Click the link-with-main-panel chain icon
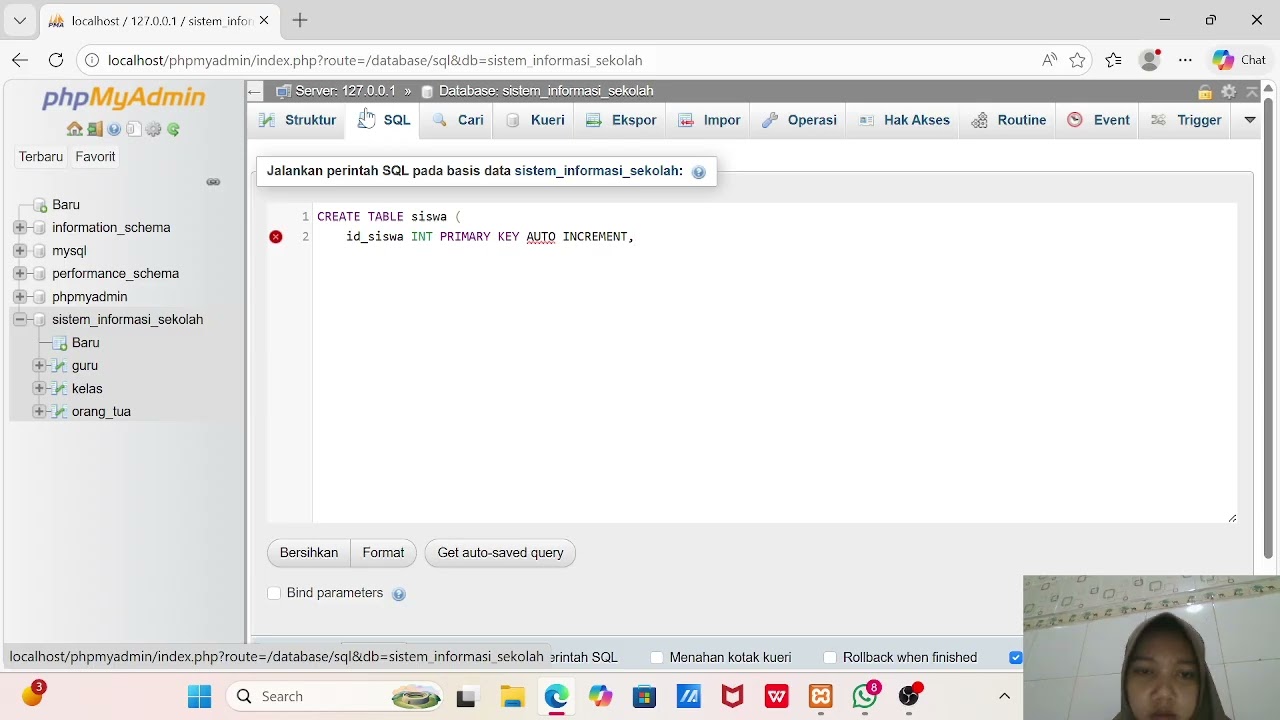This screenshot has height=720, width=1280. [213, 182]
